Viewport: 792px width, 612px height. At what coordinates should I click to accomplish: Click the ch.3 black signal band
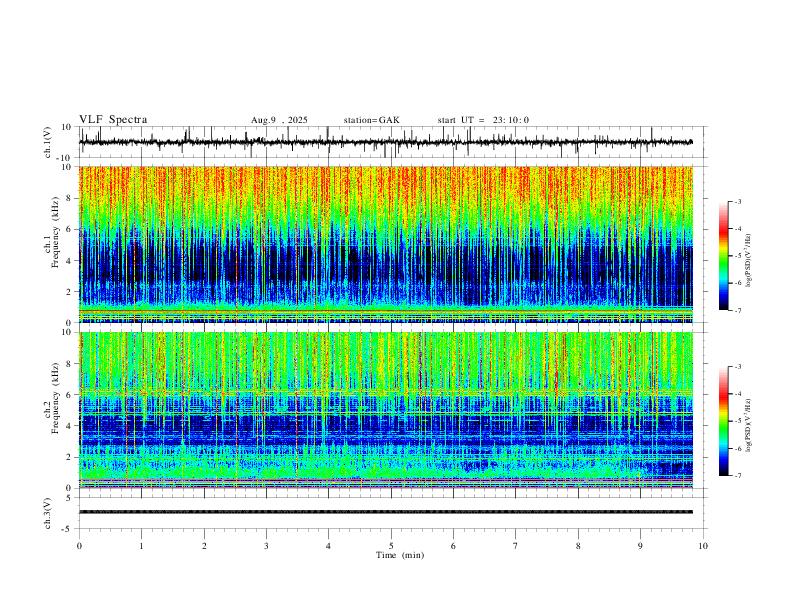[386, 512]
